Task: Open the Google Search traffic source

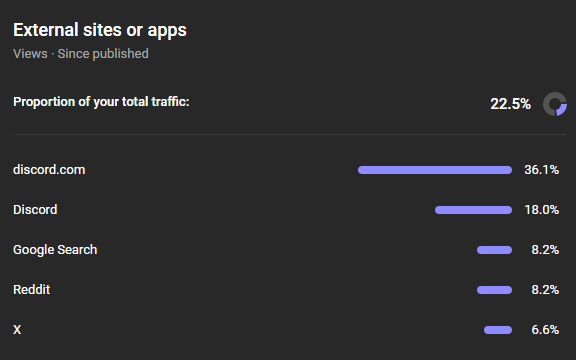Action: tap(55, 250)
